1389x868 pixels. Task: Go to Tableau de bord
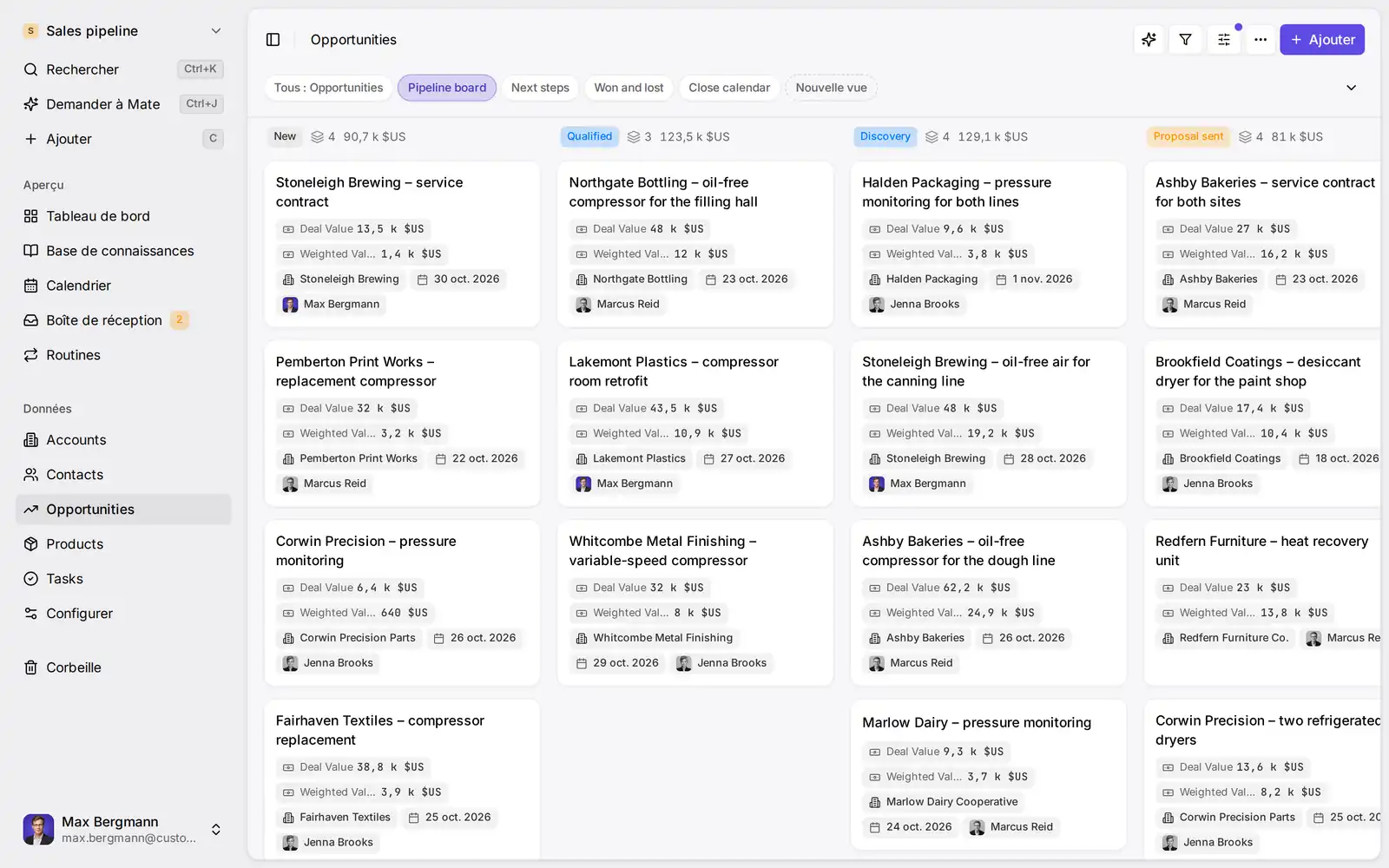[123, 216]
